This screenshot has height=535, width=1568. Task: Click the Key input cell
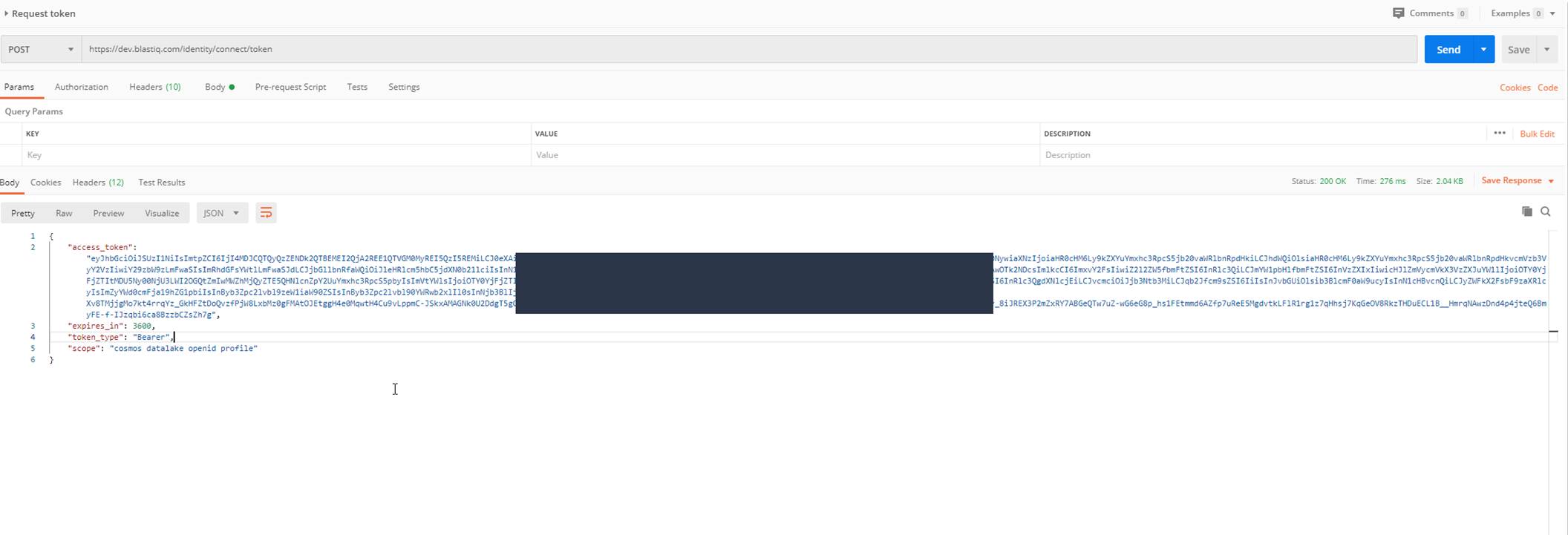tap(276, 155)
